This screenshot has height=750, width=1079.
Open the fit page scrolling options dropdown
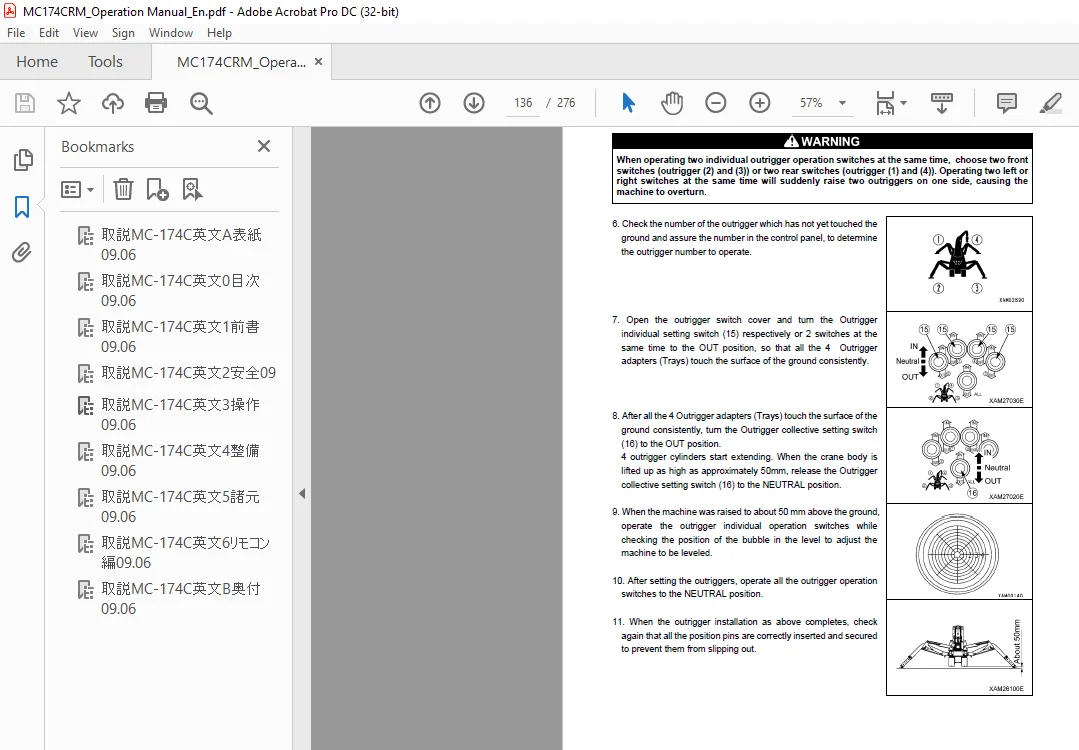(x=891, y=103)
